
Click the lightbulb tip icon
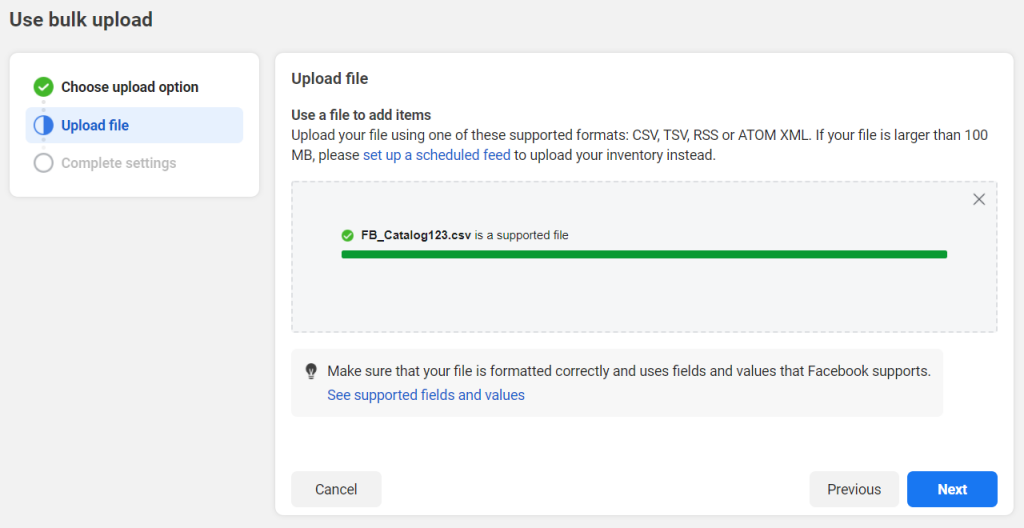[x=312, y=371]
